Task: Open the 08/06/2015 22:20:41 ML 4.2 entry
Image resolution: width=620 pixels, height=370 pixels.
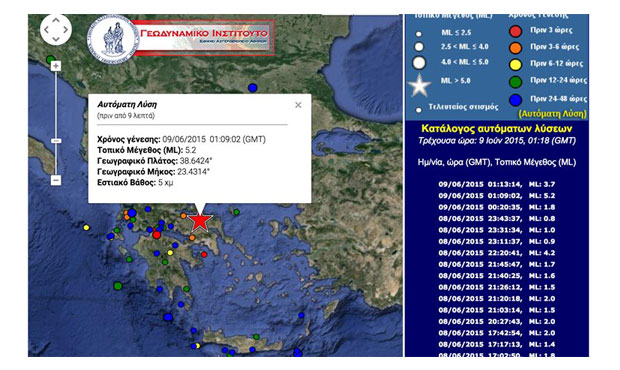Action: pyautogui.click(x=497, y=253)
